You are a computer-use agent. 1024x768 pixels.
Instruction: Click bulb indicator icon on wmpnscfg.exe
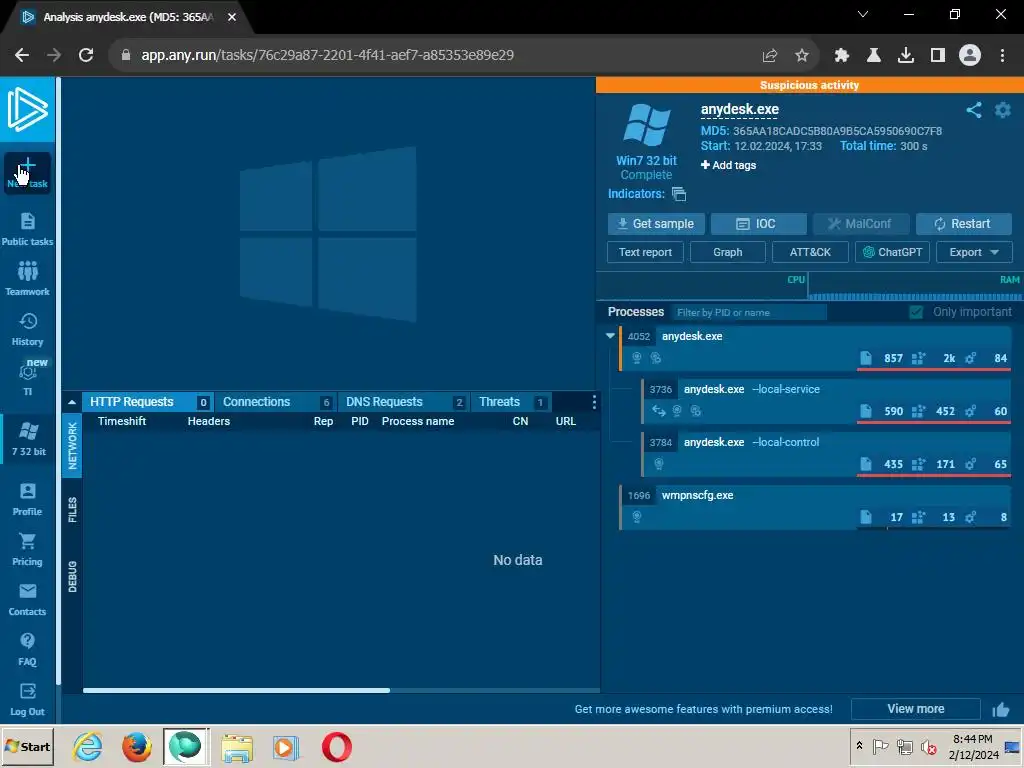(x=637, y=517)
